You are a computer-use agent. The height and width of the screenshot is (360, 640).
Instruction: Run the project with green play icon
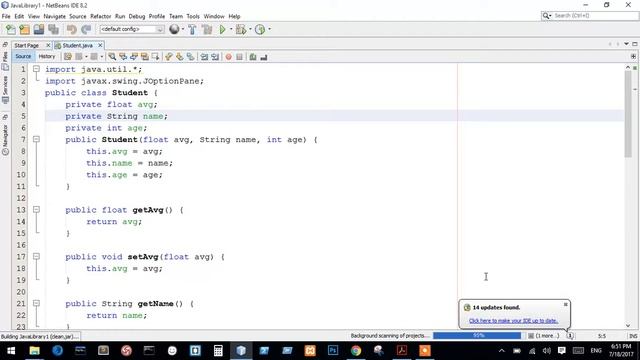click(x=222, y=29)
